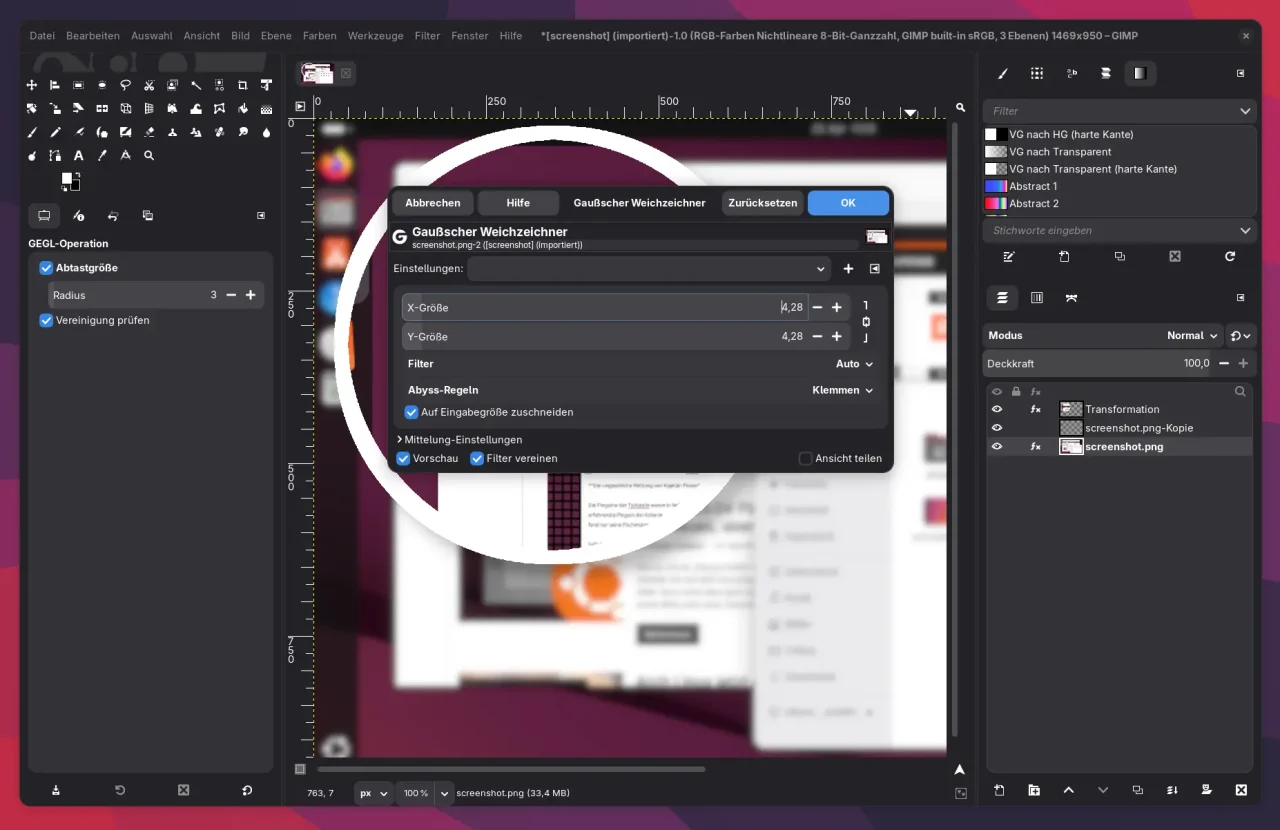Open the Filter menu

coord(427,36)
